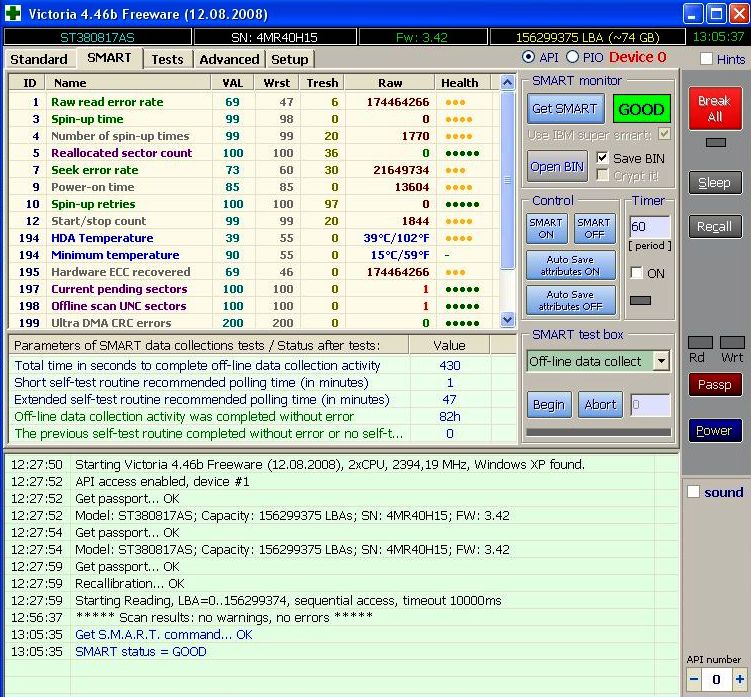Click the Raw column header

(390, 82)
